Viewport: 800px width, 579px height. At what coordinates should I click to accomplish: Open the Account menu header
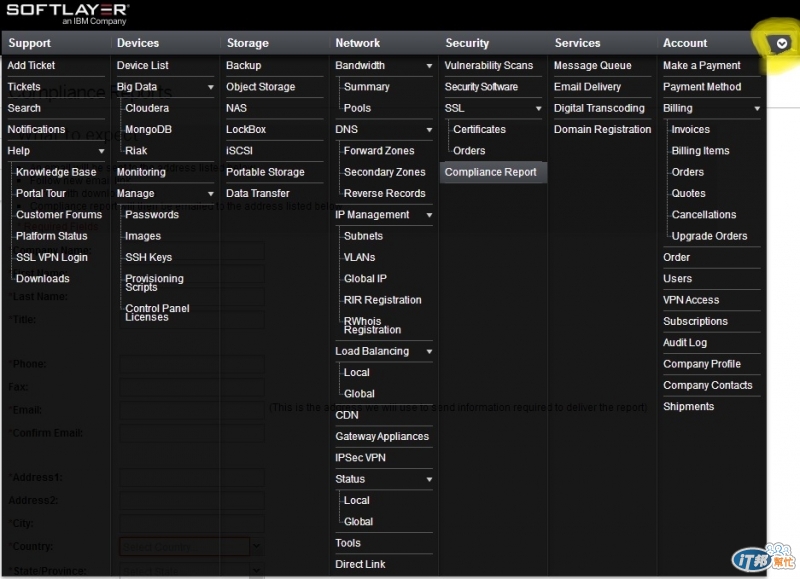point(685,43)
